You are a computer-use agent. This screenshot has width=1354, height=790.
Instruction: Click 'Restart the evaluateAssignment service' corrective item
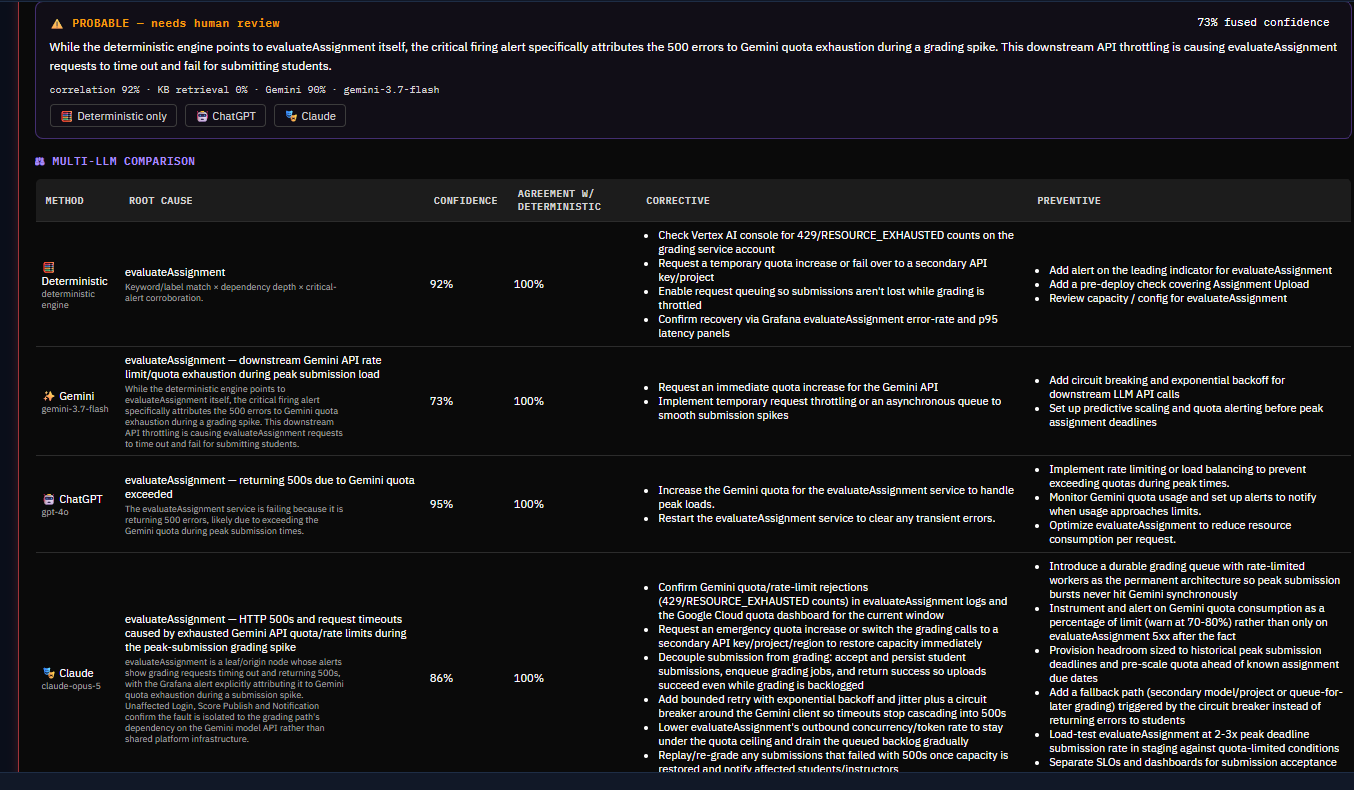(x=827, y=518)
